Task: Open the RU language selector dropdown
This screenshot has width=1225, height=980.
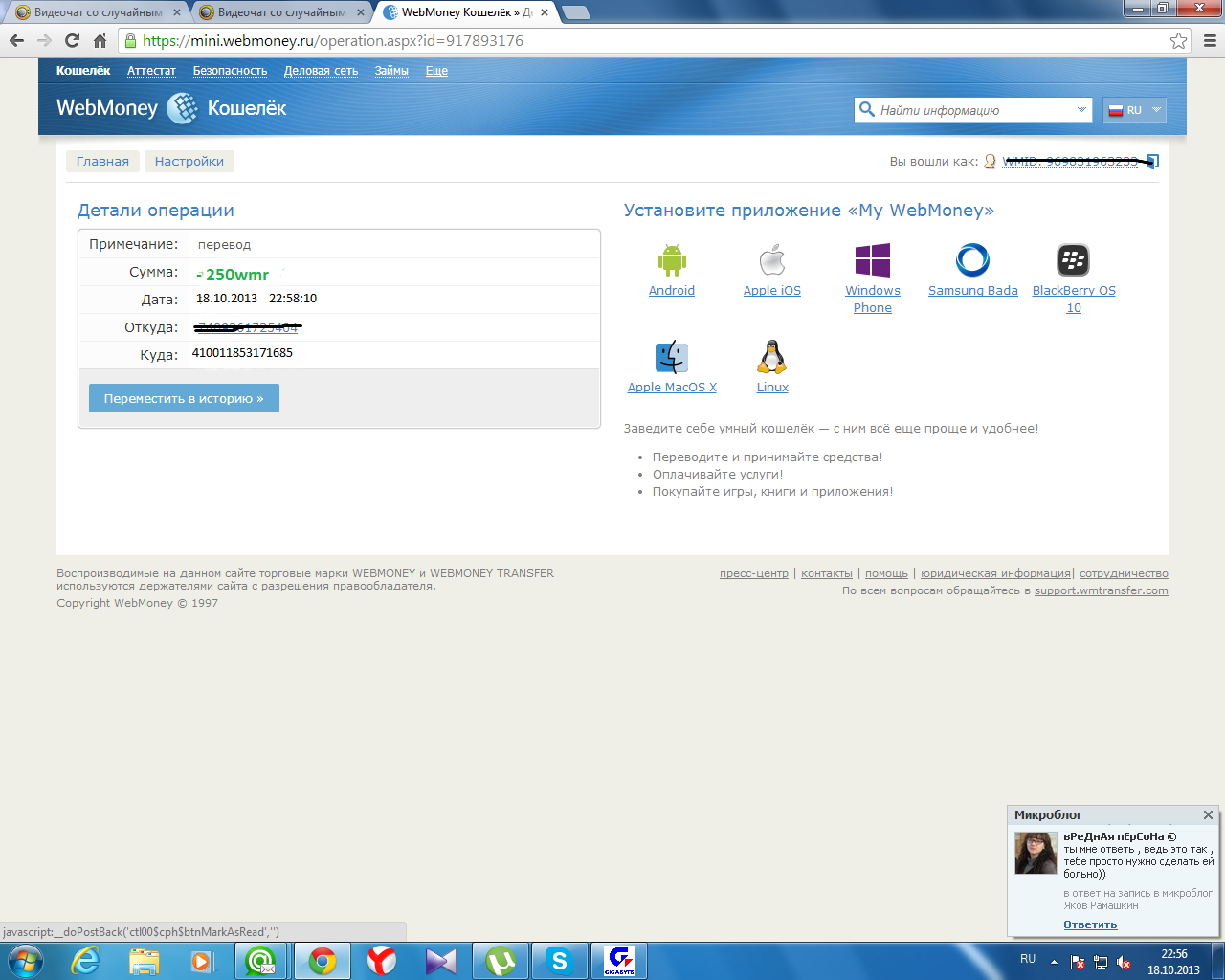Action: pyautogui.click(x=1134, y=110)
